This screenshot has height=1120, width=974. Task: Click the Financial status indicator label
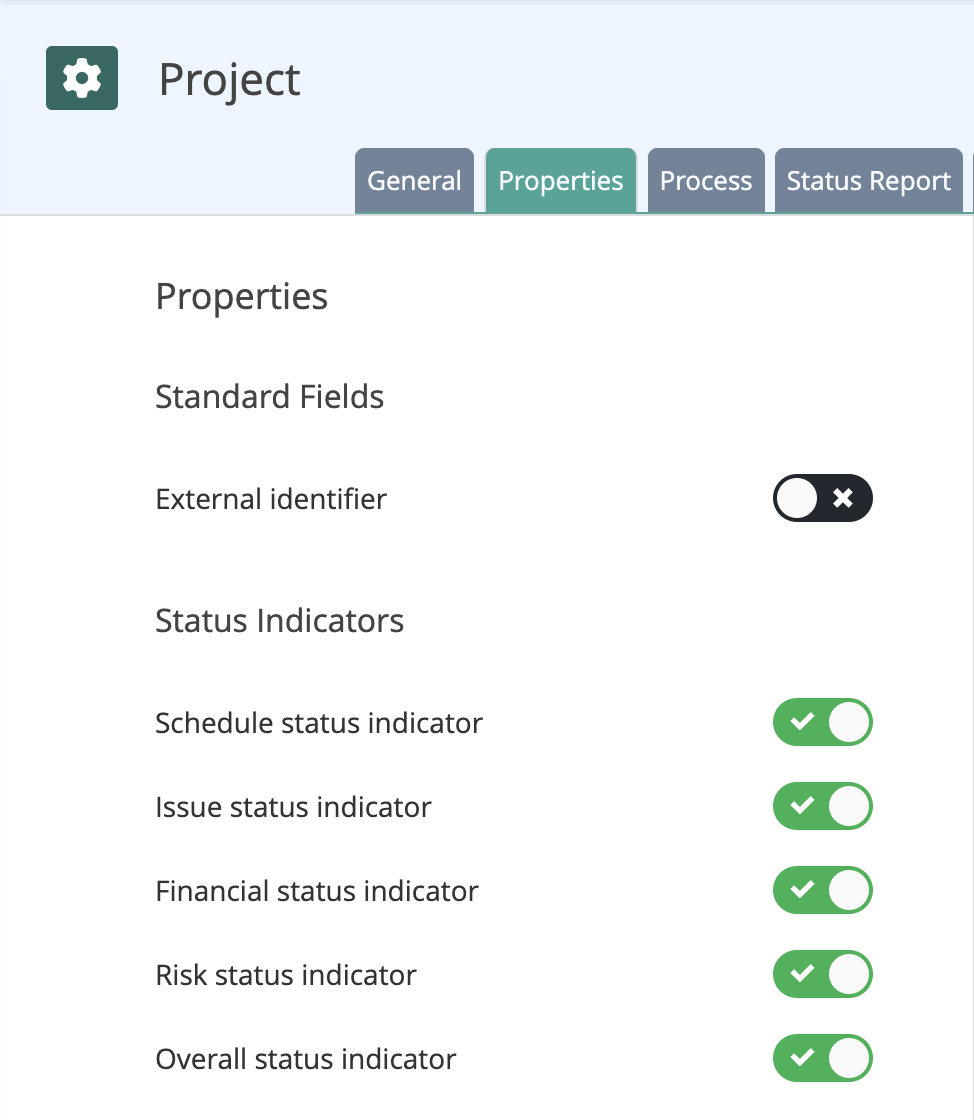tap(317, 891)
